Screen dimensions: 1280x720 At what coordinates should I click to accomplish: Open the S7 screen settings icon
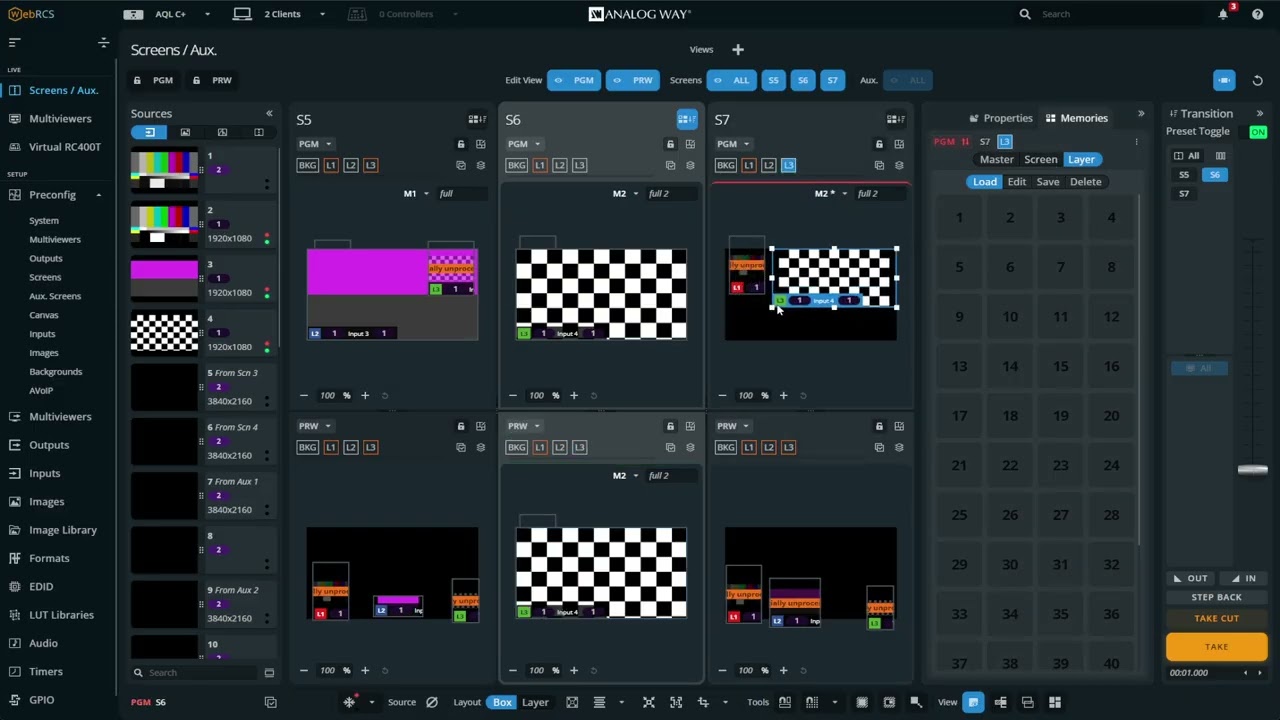[896, 119]
